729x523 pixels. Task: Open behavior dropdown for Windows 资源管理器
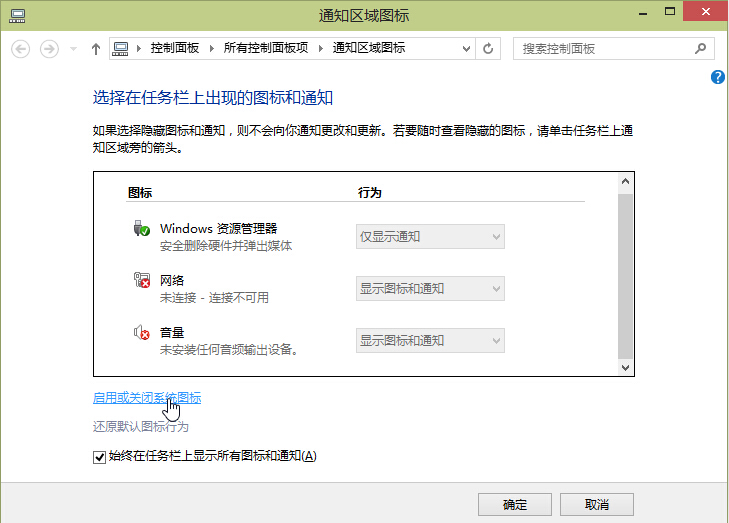click(430, 237)
